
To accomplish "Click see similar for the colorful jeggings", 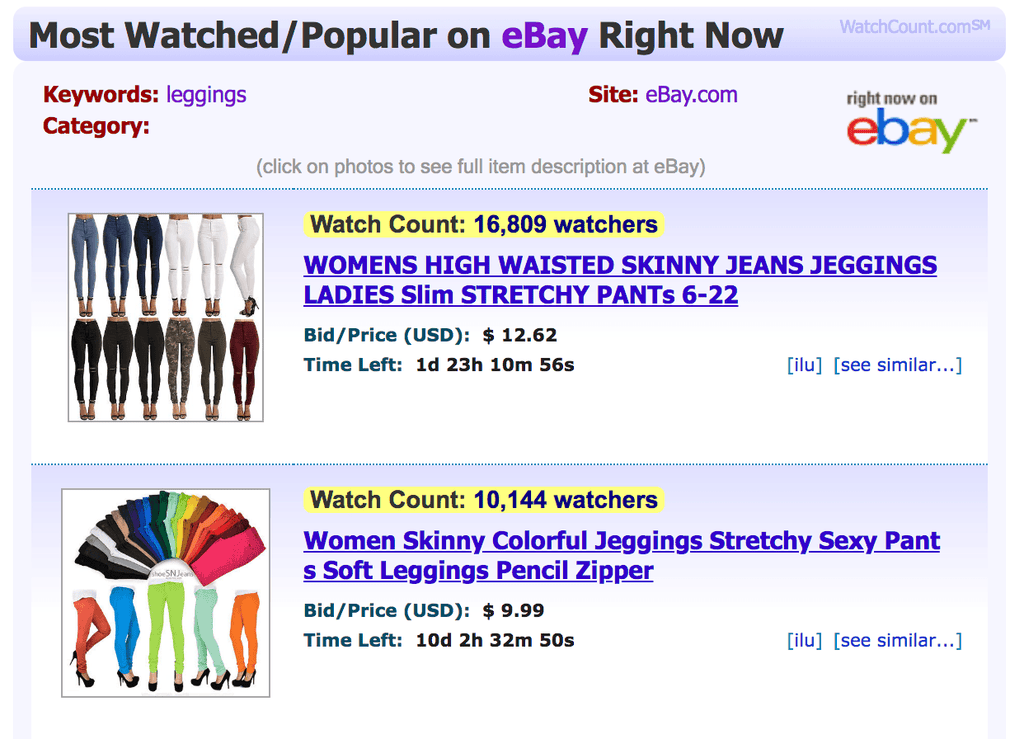I will (x=897, y=640).
